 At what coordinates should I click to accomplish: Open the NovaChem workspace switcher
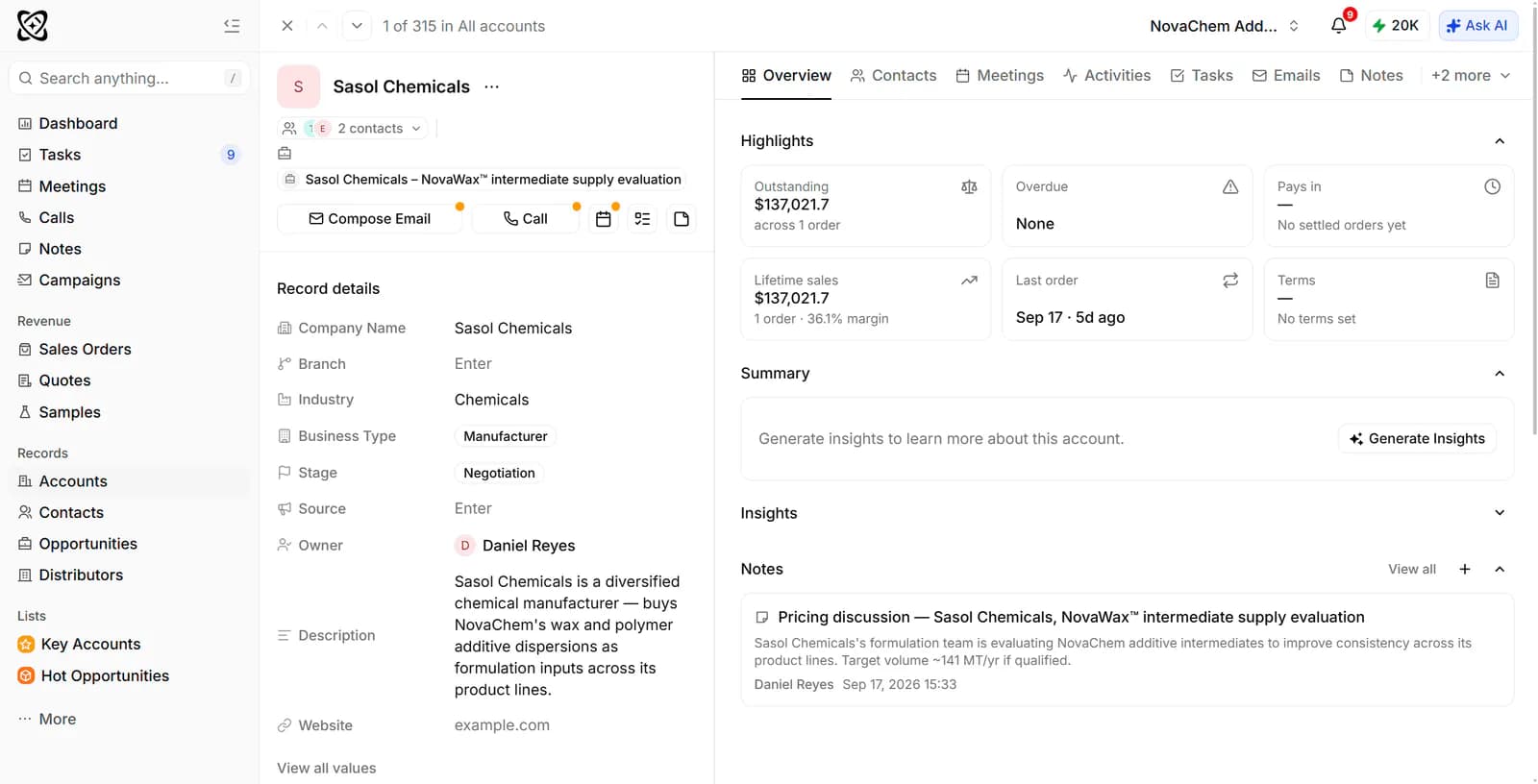pos(1225,26)
